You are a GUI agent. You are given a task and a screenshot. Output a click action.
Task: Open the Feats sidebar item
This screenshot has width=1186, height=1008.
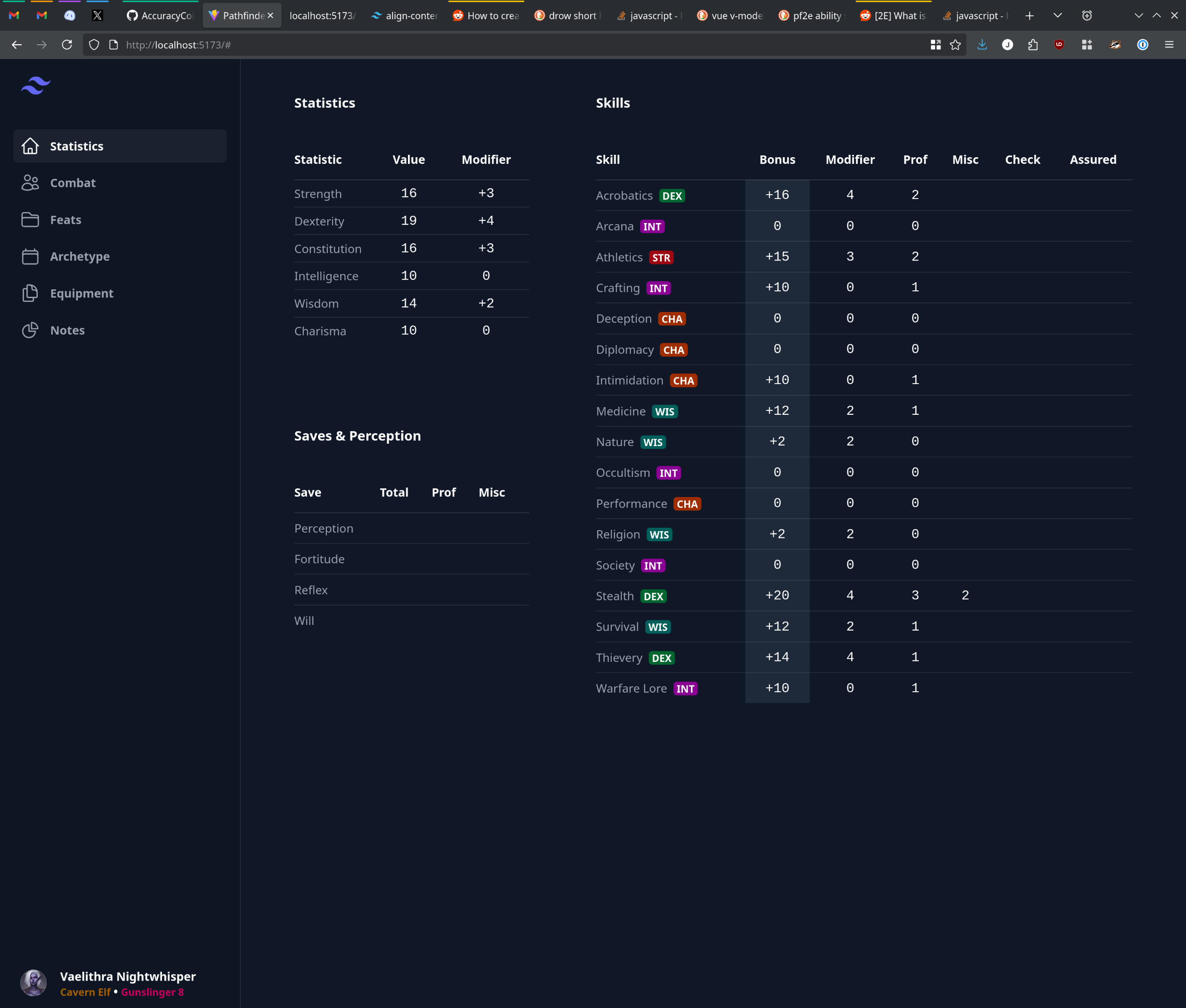point(120,220)
